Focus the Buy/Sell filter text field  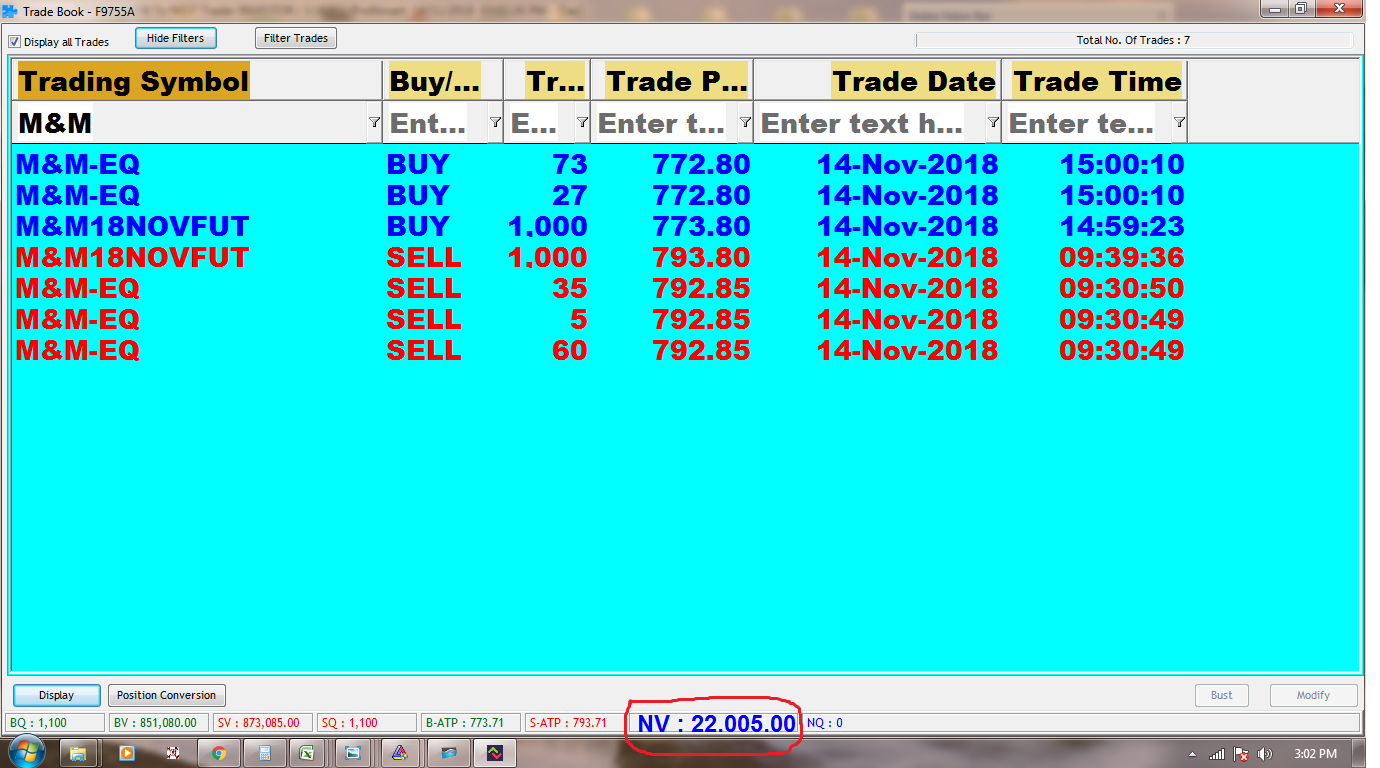click(x=436, y=122)
